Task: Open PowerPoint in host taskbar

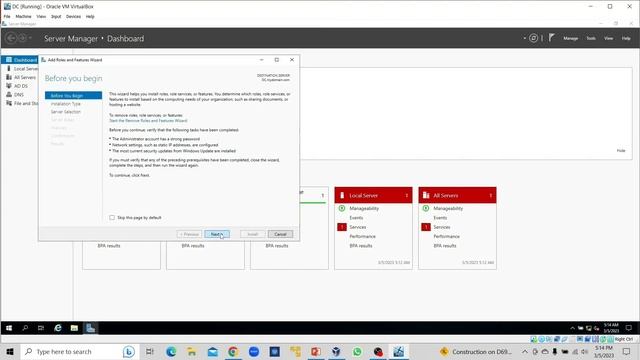Action: [316, 351]
